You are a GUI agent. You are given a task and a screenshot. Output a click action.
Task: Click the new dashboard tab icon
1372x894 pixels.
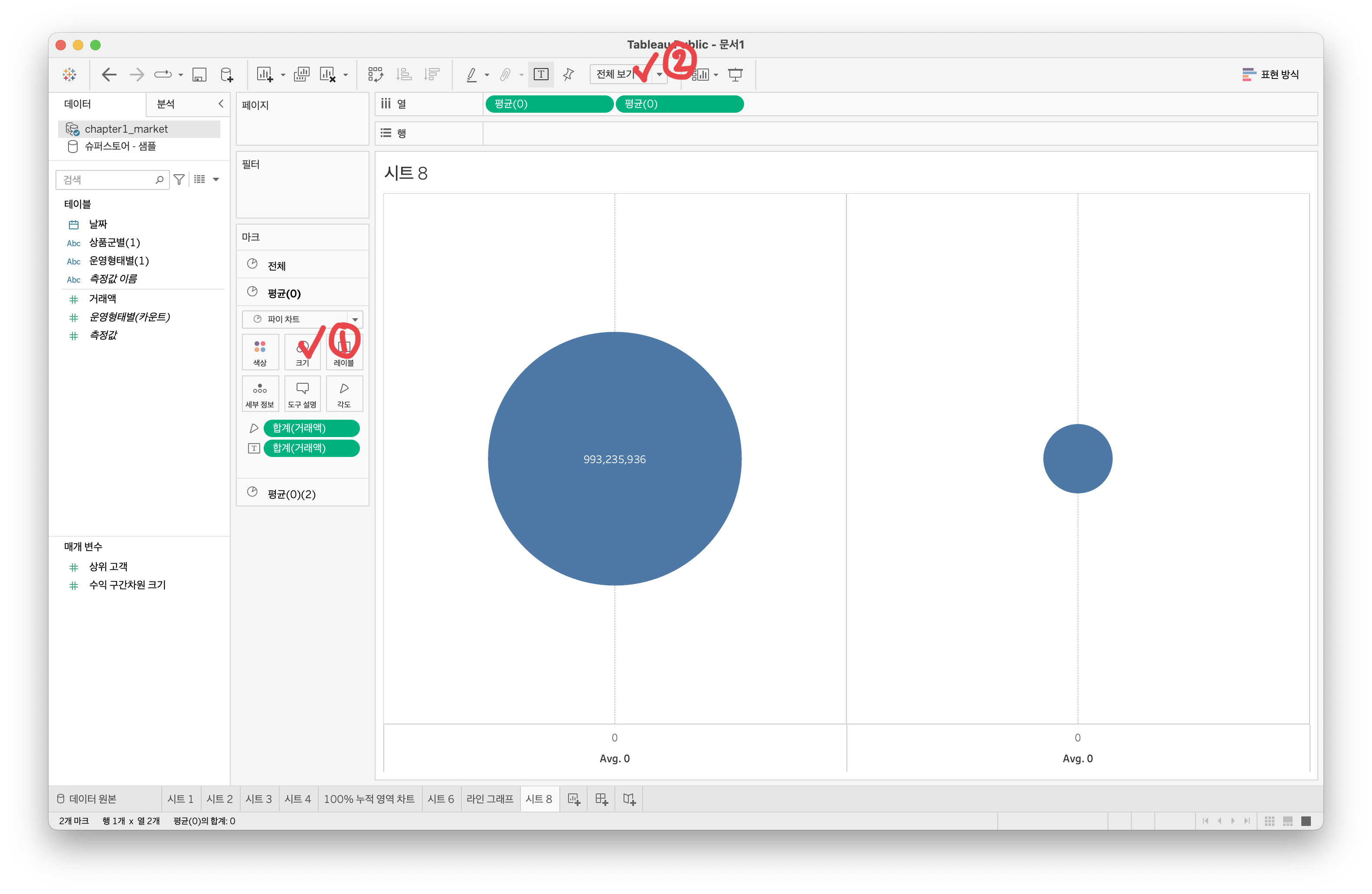(601, 799)
